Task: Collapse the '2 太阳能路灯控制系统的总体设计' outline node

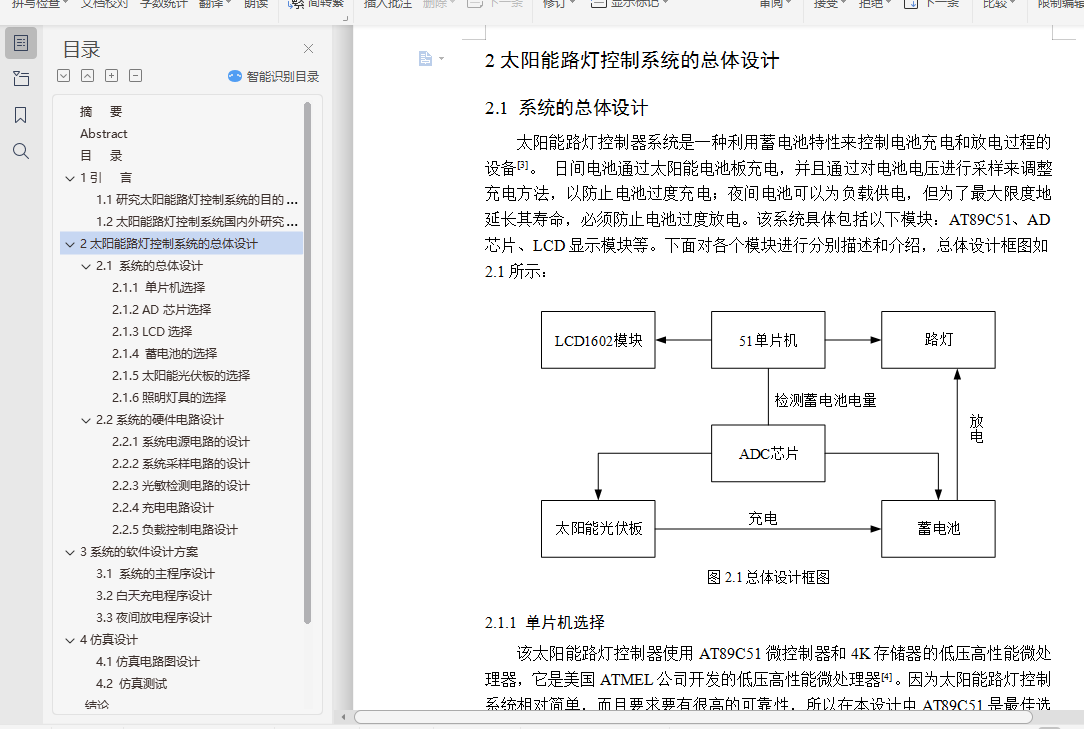Action: 70,244
